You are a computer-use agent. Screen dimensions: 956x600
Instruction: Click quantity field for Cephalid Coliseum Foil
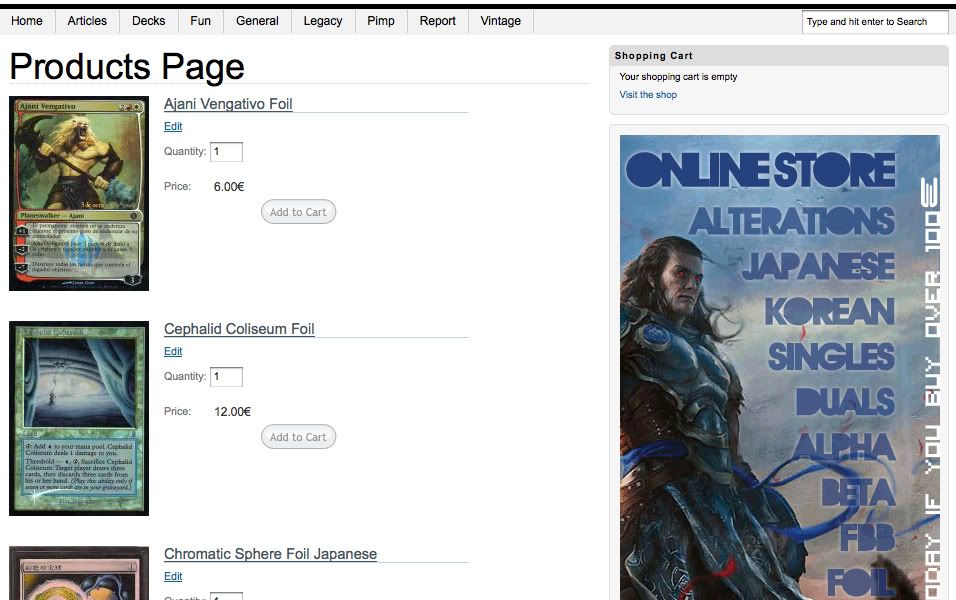[226, 377]
